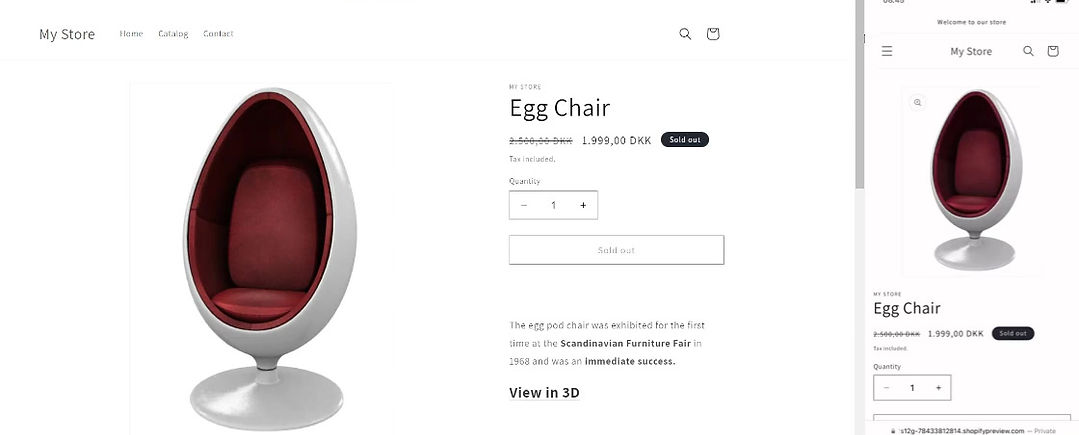Zoom product image in mobile preview
This screenshot has width=1079, height=435.
[917, 102]
